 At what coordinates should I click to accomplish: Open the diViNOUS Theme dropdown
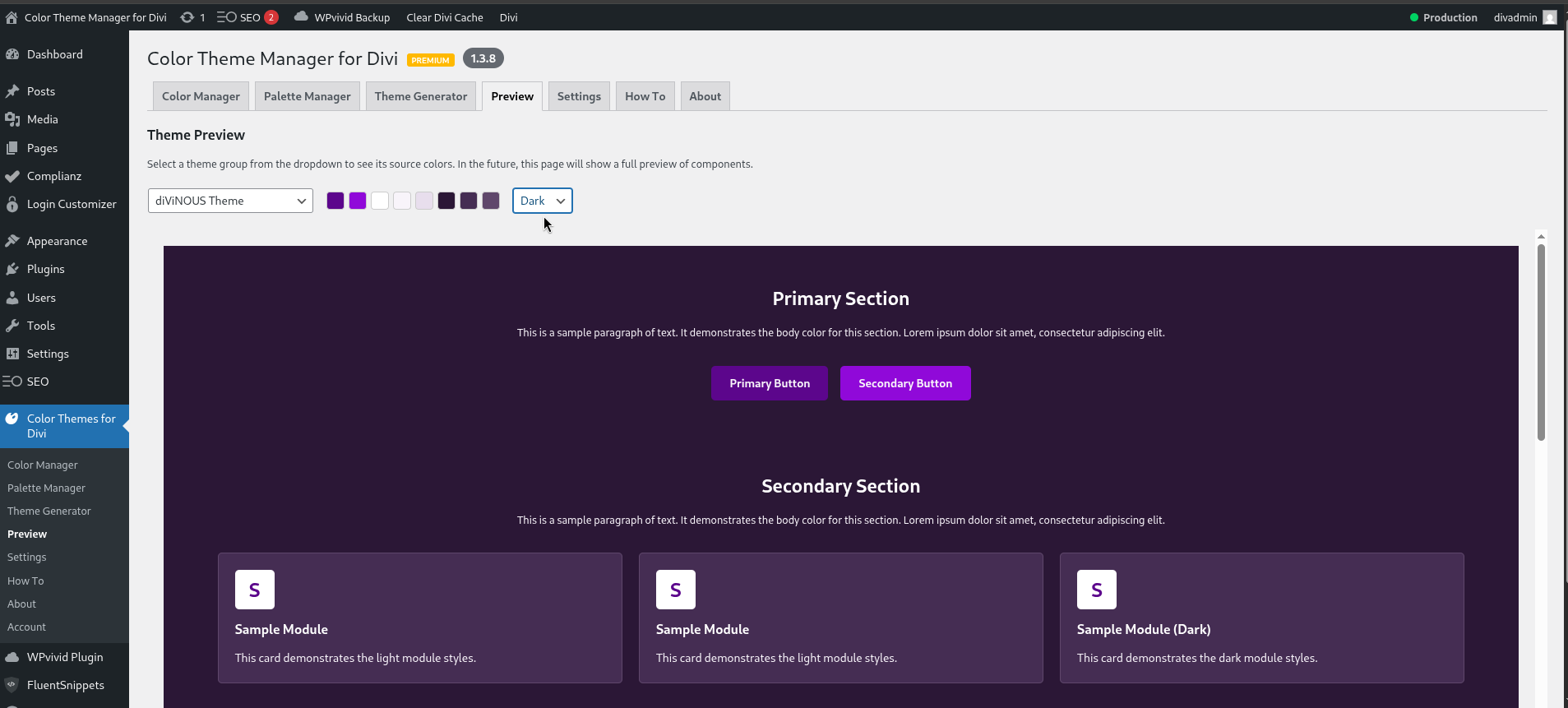pos(230,201)
